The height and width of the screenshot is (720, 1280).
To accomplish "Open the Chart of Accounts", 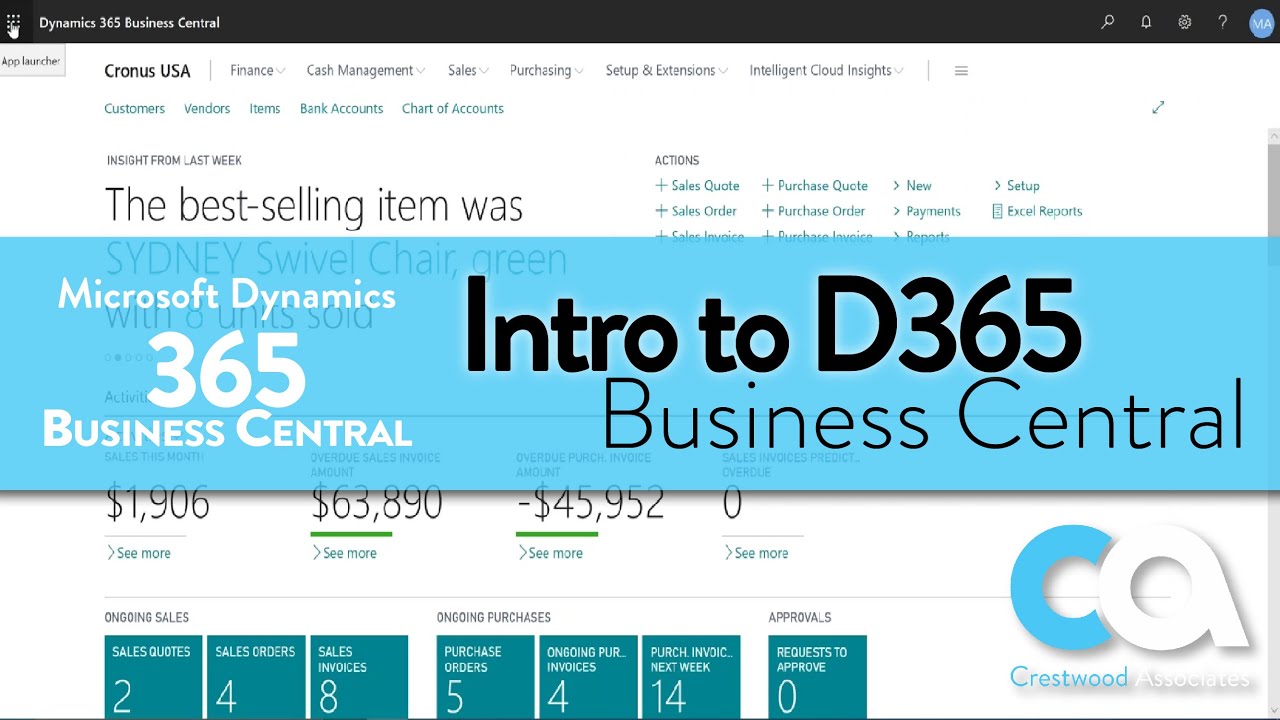I will pyautogui.click(x=453, y=108).
